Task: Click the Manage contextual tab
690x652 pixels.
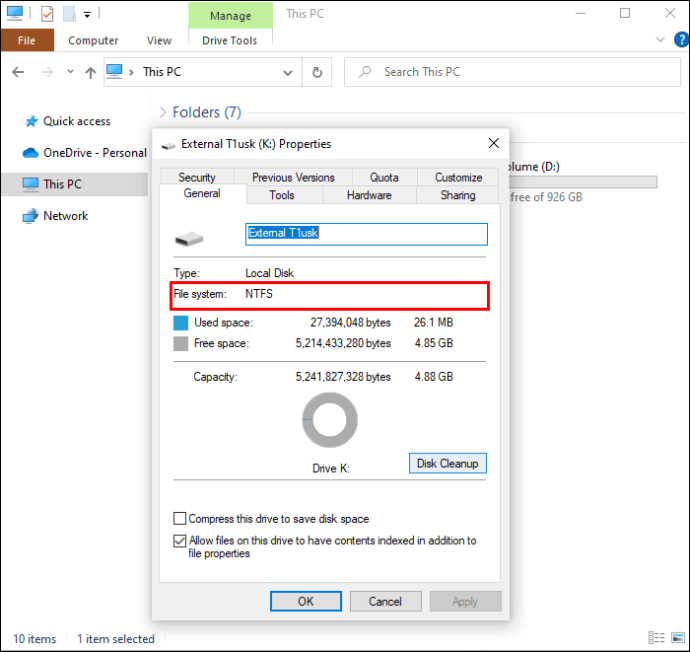Action: [231, 16]
